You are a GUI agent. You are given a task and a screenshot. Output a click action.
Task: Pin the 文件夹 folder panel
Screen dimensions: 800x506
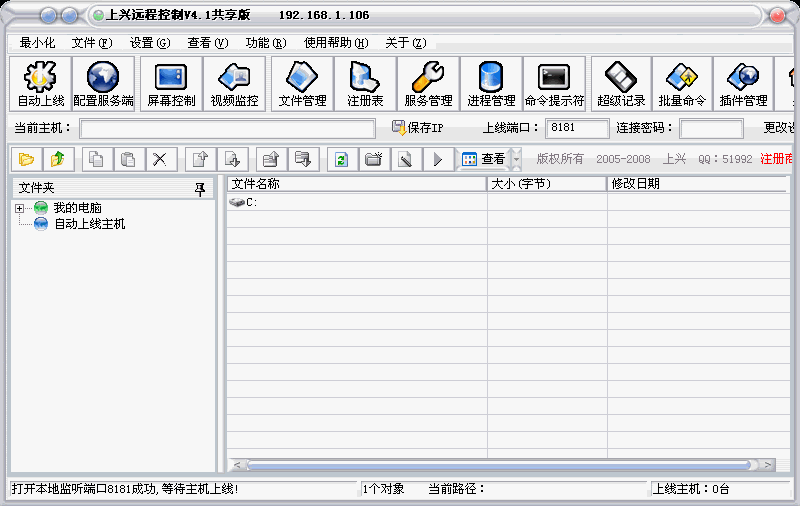click(x=200, y=188)
